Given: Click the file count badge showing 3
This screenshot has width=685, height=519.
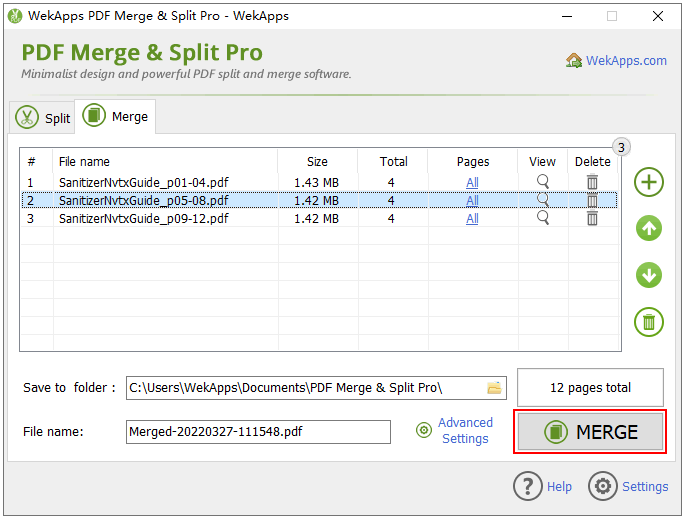Looking at the screenshot, I should pyautogui.click(x=621, y=148).
